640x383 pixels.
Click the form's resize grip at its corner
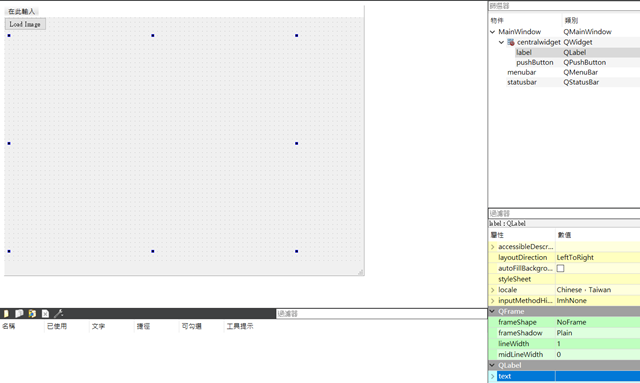[x=361, y=272]
